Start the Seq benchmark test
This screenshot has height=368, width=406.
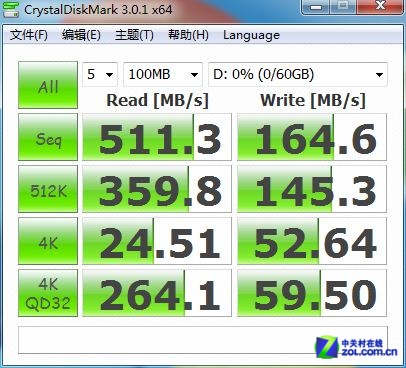(x=48, y=137)
